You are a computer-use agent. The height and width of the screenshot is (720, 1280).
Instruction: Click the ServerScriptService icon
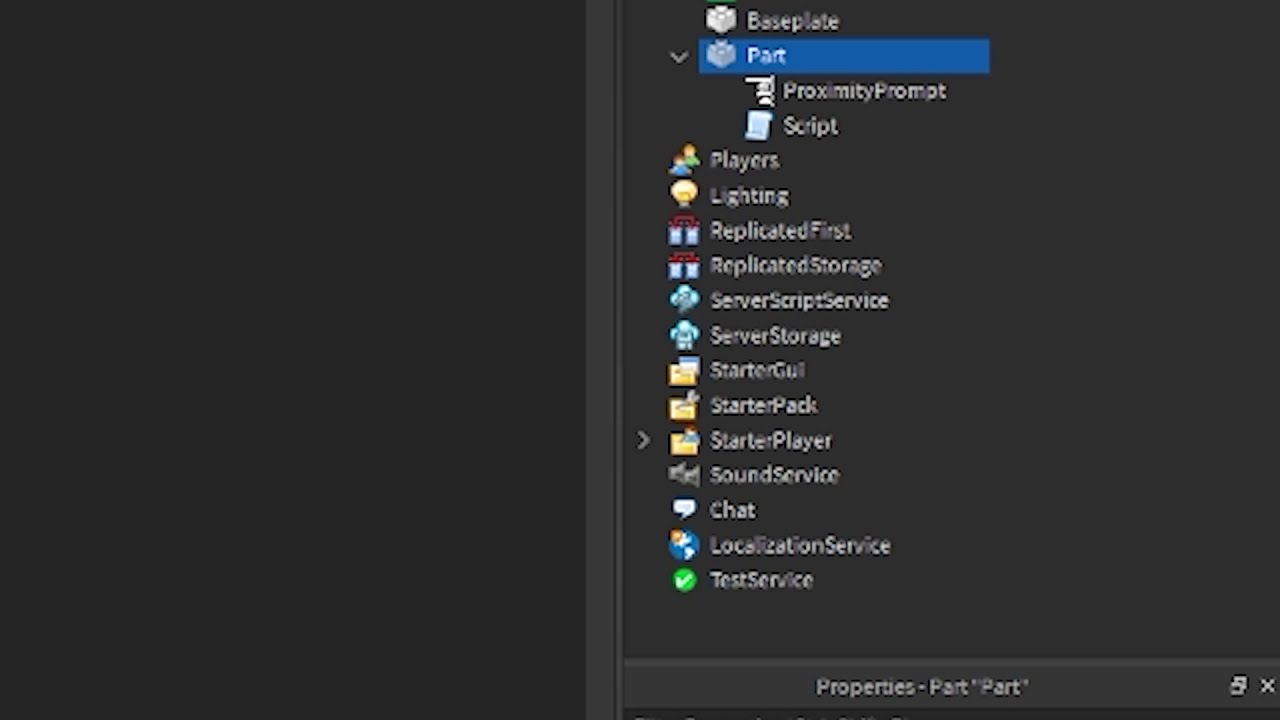click(685, 300)
